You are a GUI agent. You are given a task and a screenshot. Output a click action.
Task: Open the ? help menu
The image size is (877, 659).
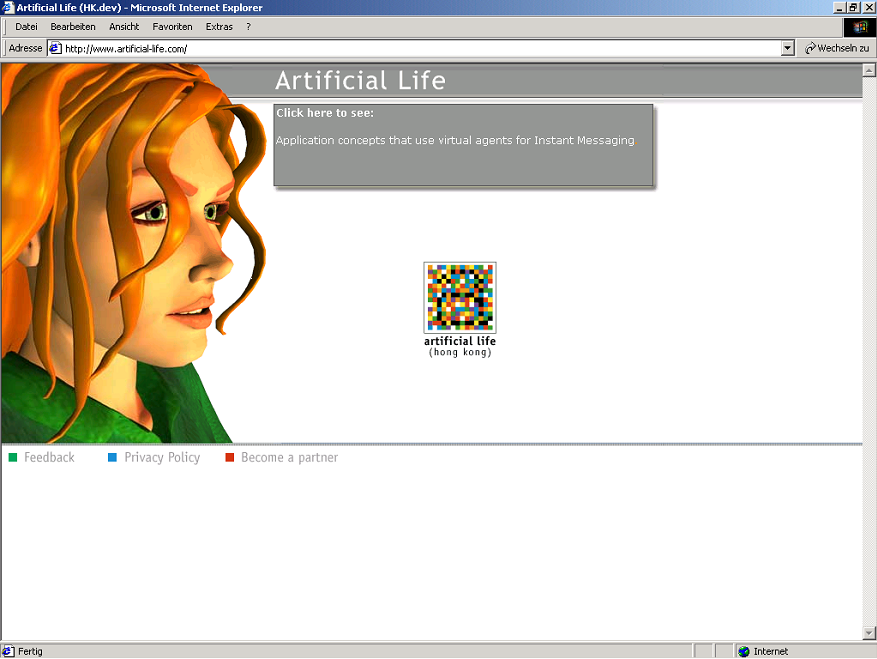coord(248,27)
